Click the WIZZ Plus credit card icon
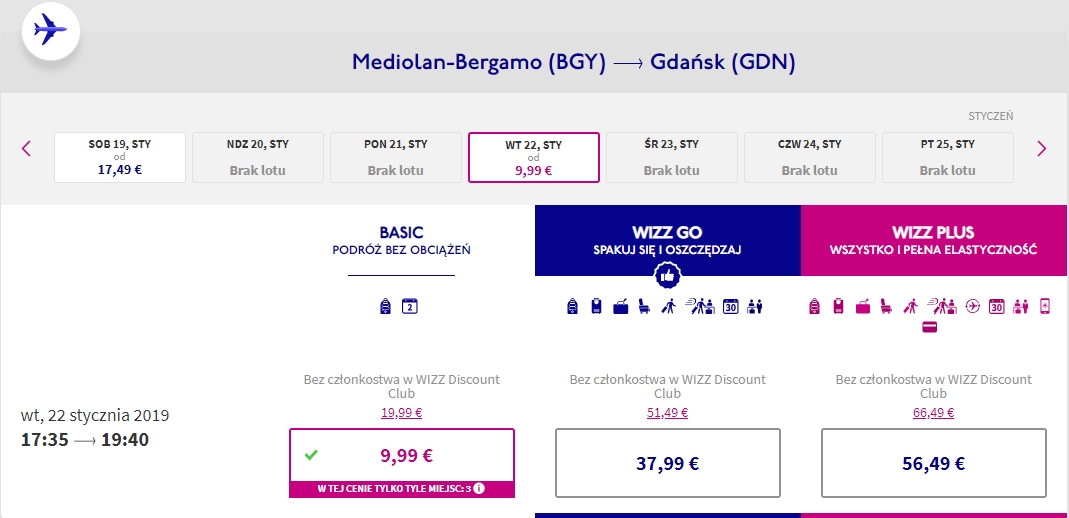The height and width of the screenshot is (518, 1069). [929, 326]
